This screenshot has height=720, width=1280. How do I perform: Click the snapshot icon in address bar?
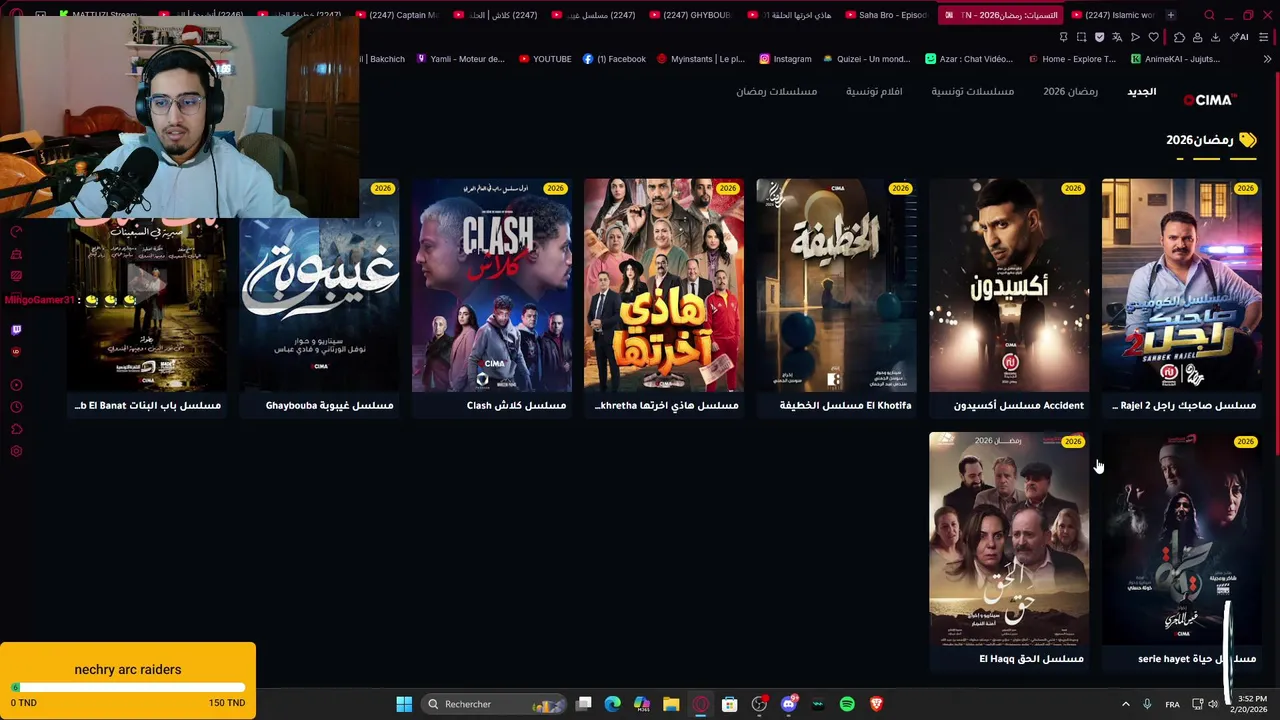(1081, 37)
